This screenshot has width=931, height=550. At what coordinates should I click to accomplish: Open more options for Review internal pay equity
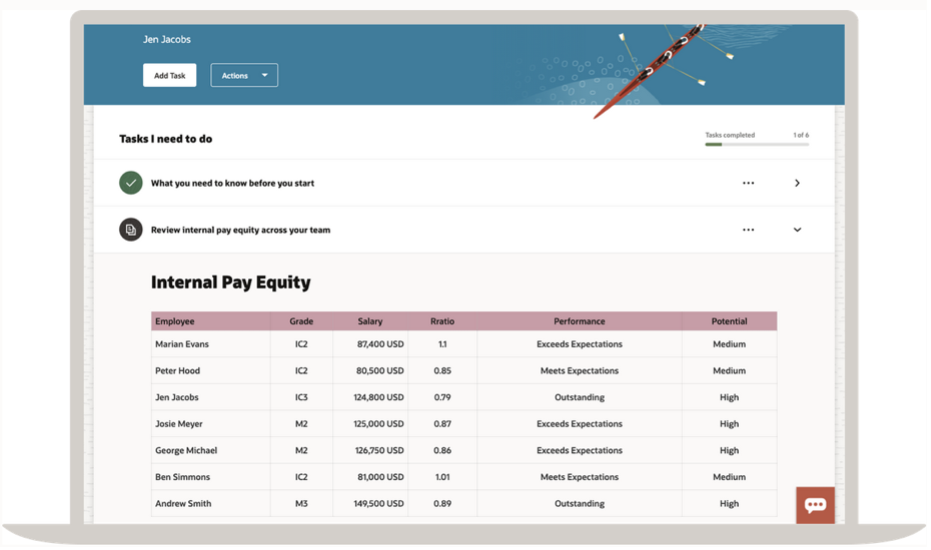coord(748,230)
